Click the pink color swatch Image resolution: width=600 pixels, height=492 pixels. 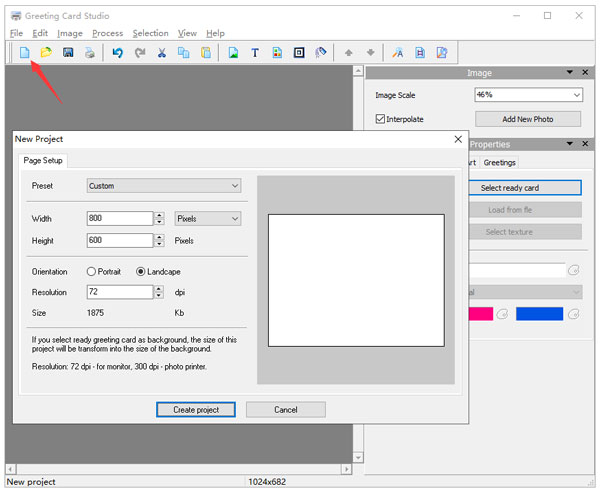479,314
